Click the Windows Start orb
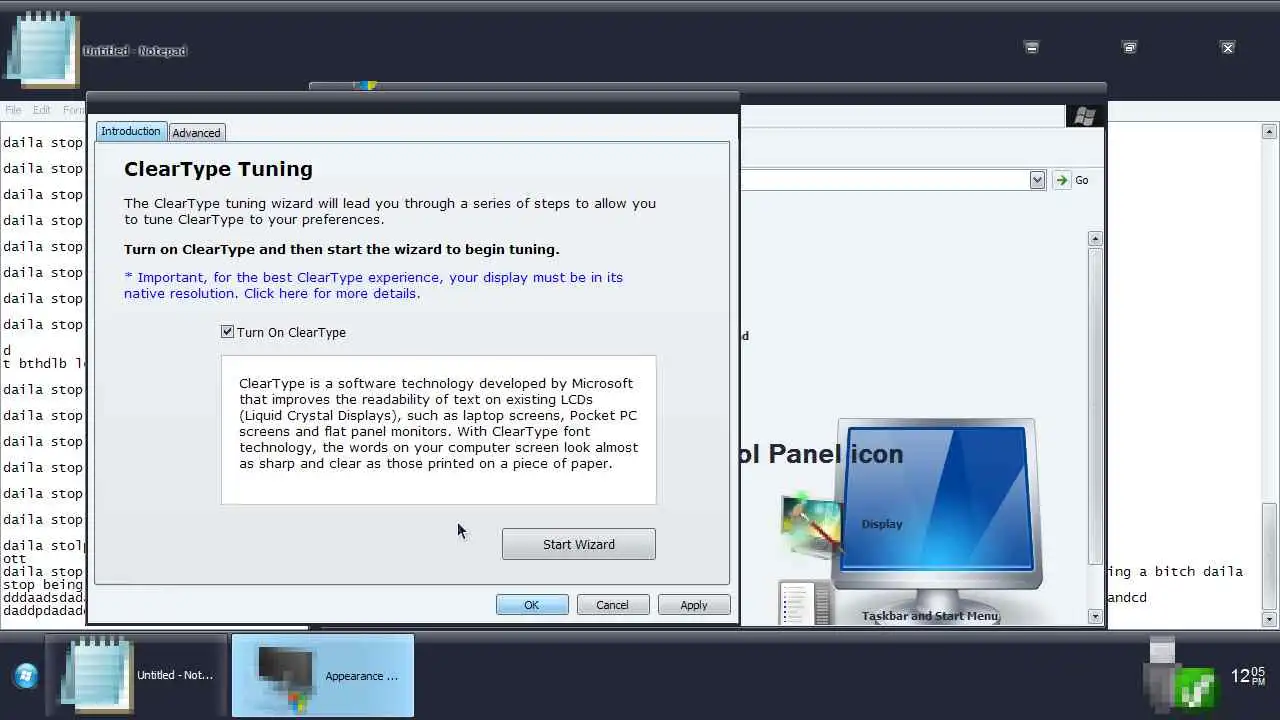1280x720 pixels. (26, 676)
